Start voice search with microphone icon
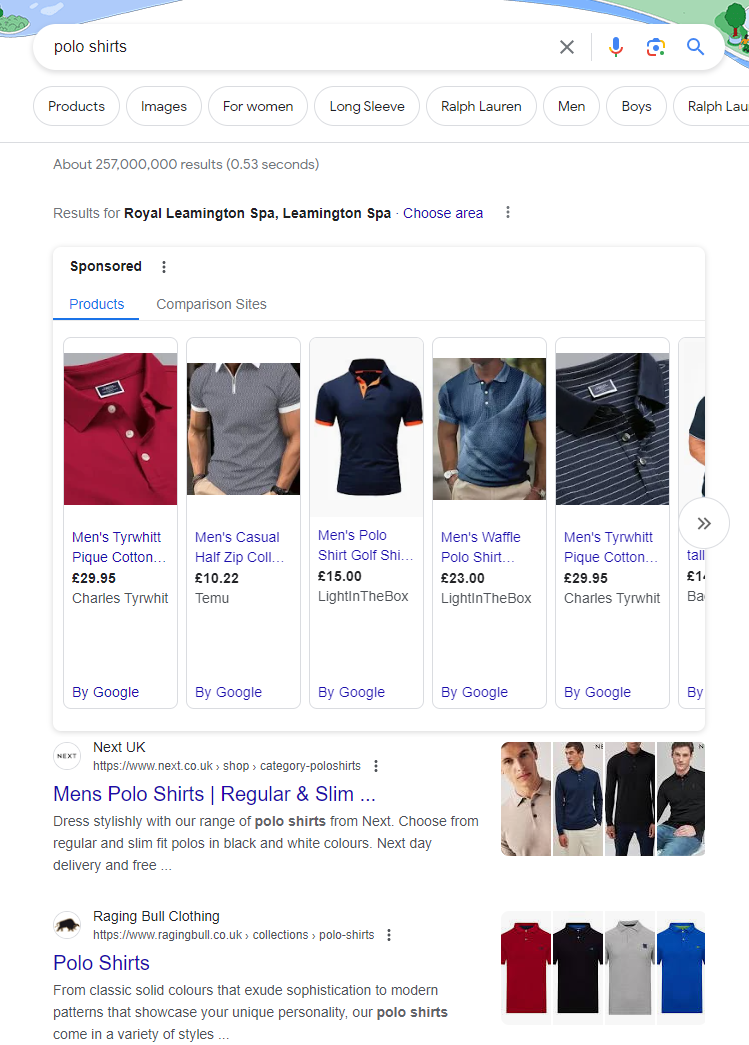 tap(616, 47)
